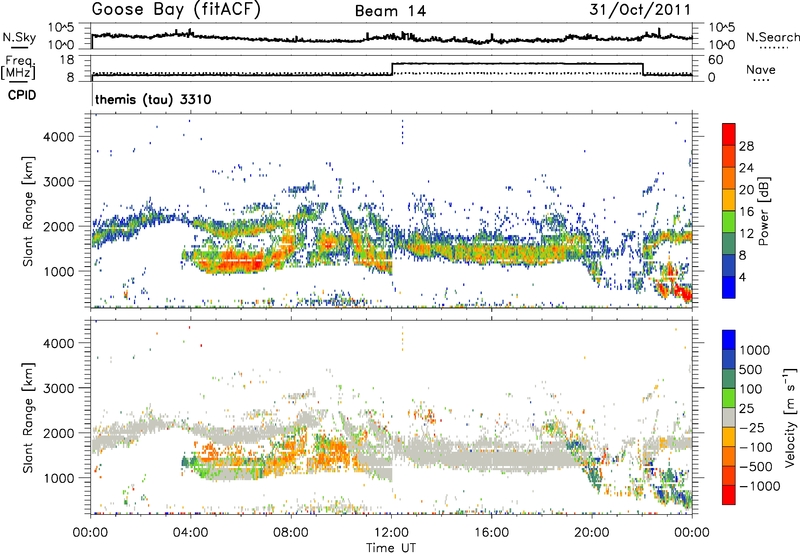Click the 'Goose Bay (fitACF)' title text
This screenshot has width=800, height=554.
pyautogui.click(x=176, y=9)
